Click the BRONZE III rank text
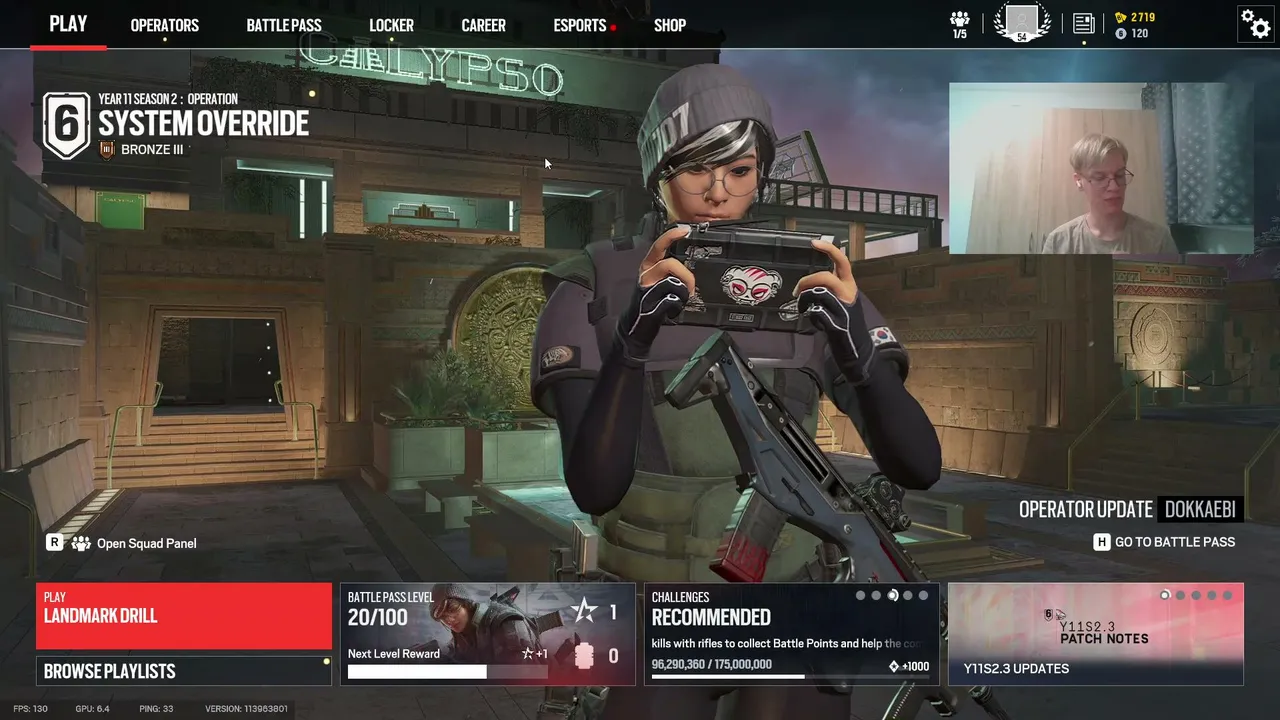This screenshot has height=720, width=1280. (x=152, y=150)
